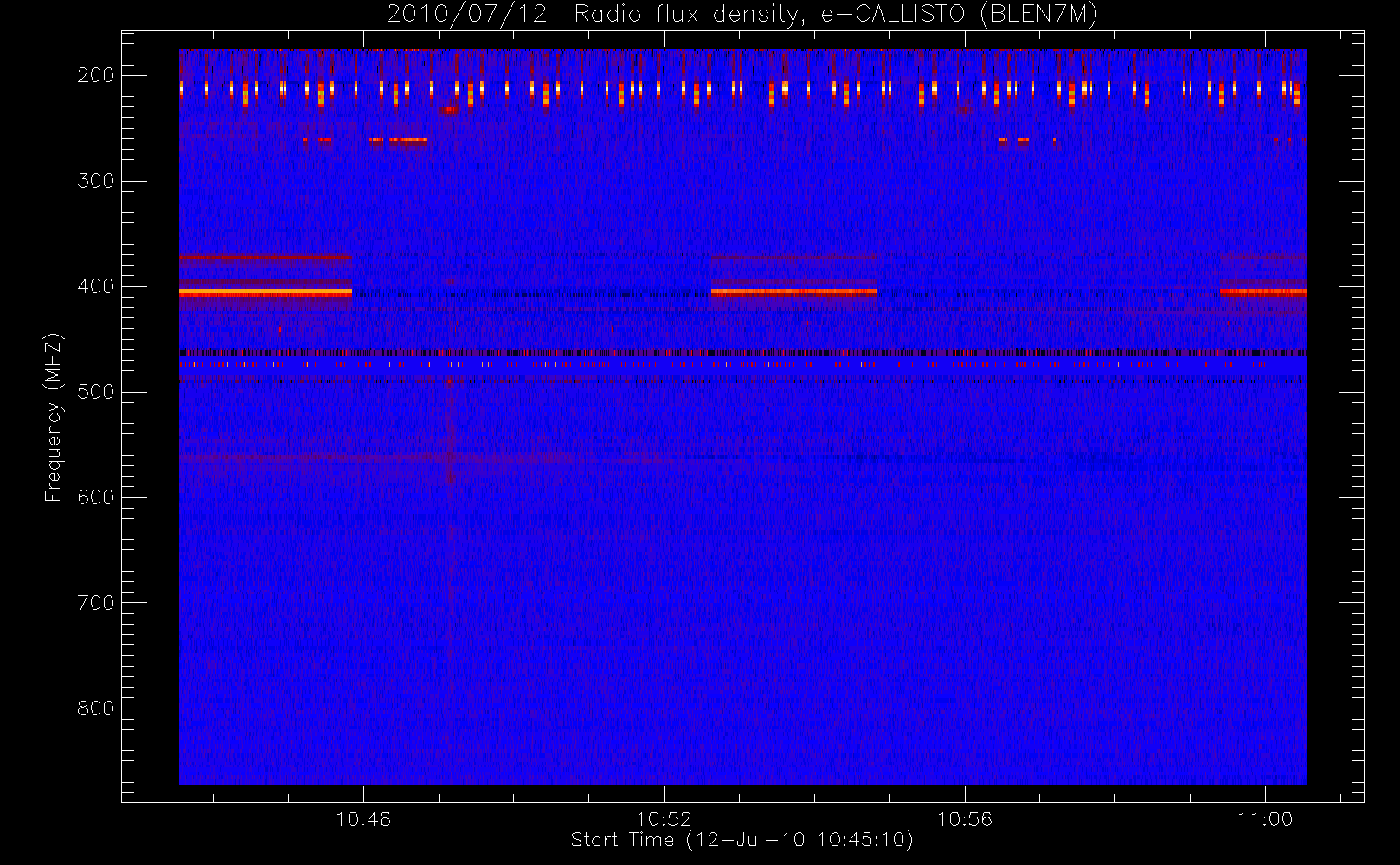Select the 800 frequency tick label
Viewport: 1400px width, 865px height.
[96, 708]
